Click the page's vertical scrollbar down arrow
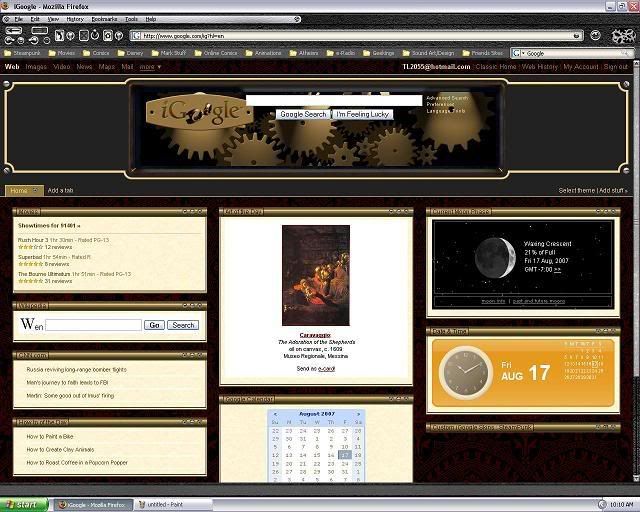The height and width of the screenshot is (512, 640). click(x=636, y=478)
